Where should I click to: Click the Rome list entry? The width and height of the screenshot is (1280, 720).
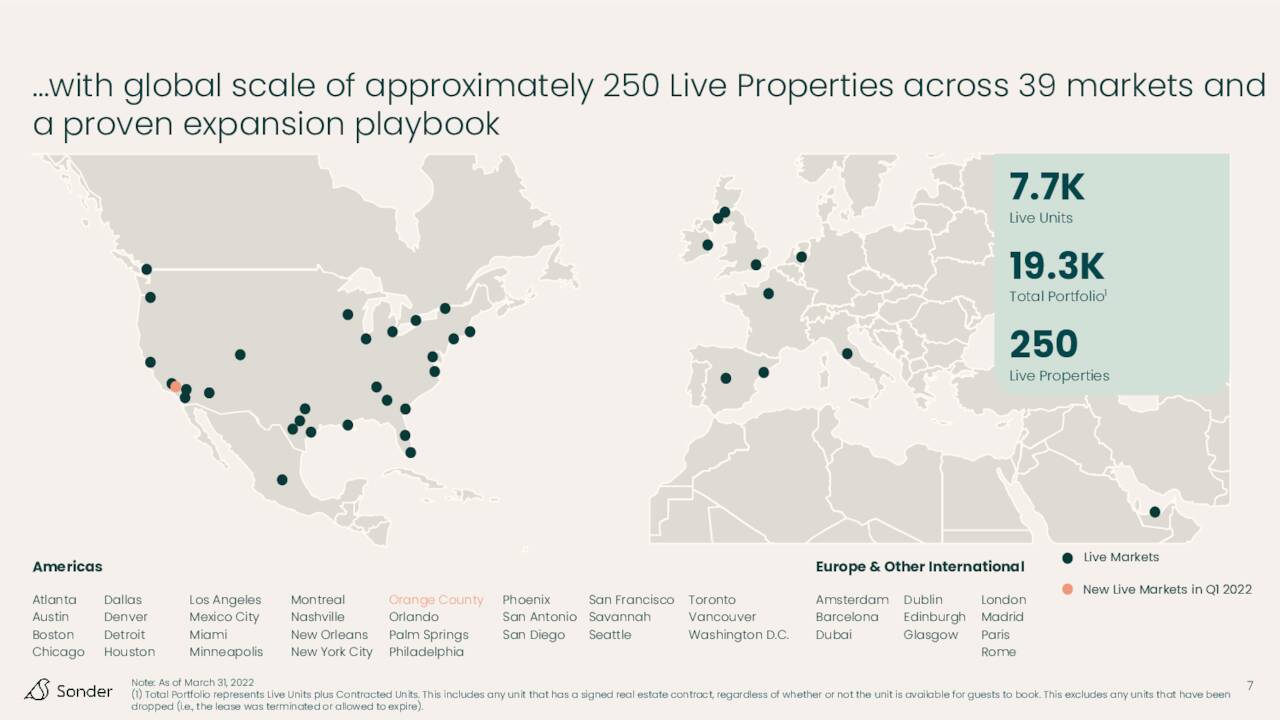[x=998, y=652]
